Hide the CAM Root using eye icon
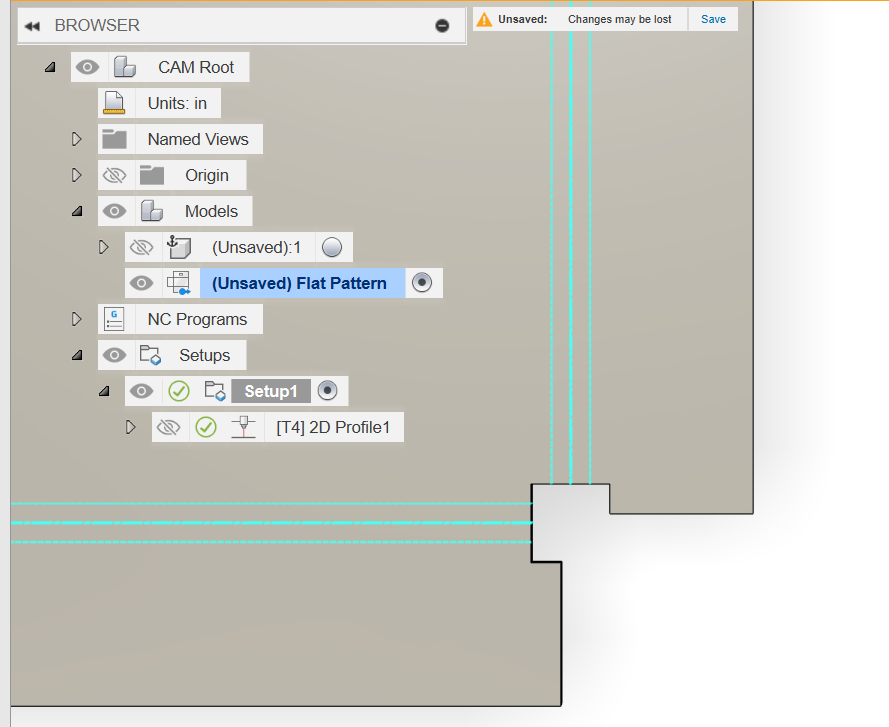 [x=88, y=67]
